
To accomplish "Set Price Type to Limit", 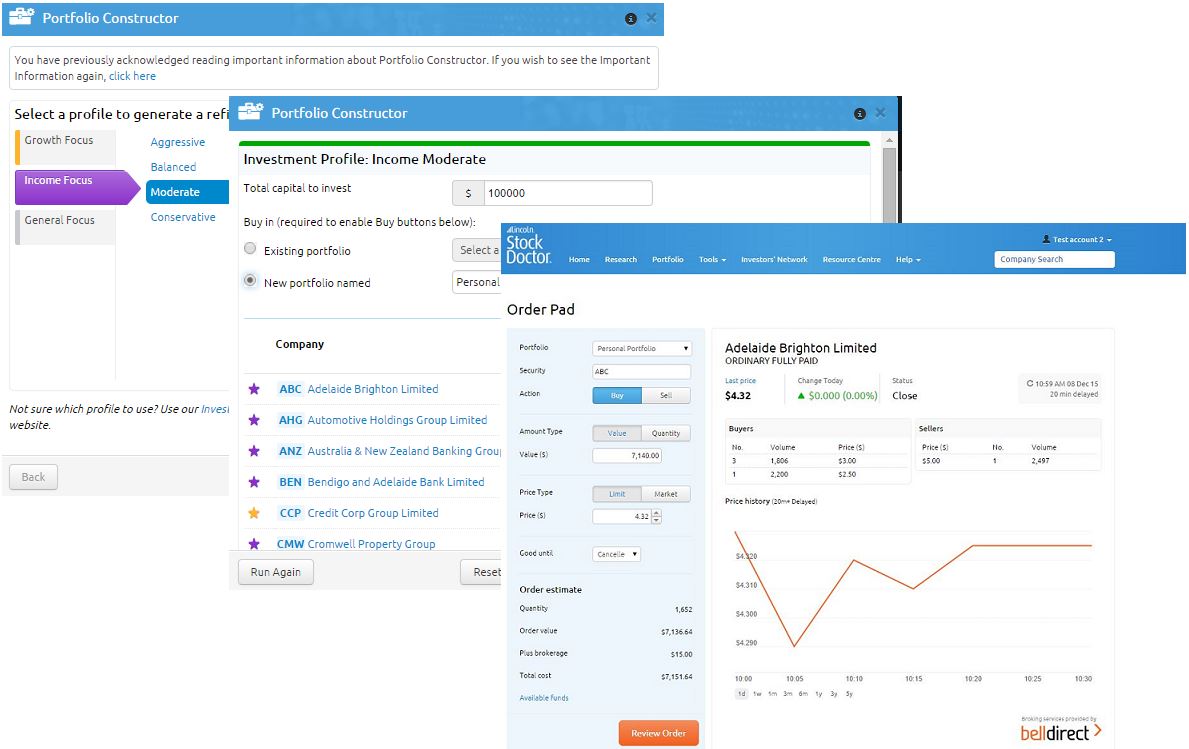I will pyautogui.click(x=617, y=494).
